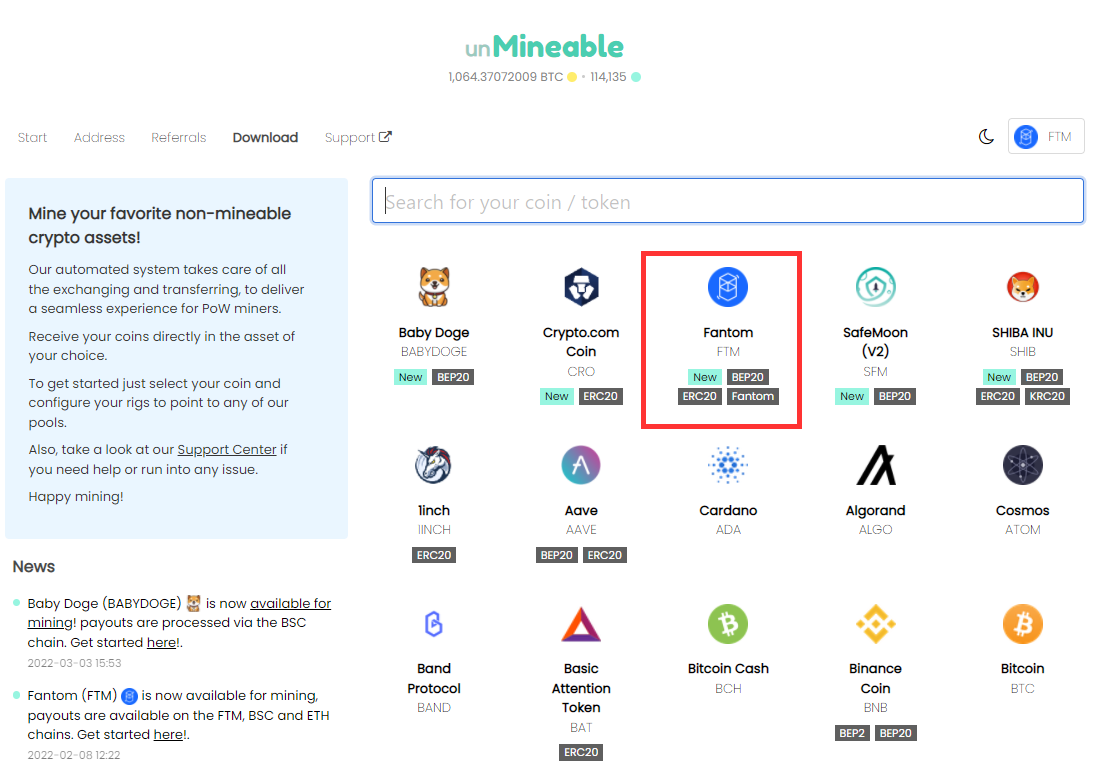
Task: Choose the Fantom FTM coin icon
Action: pos(727,287)
